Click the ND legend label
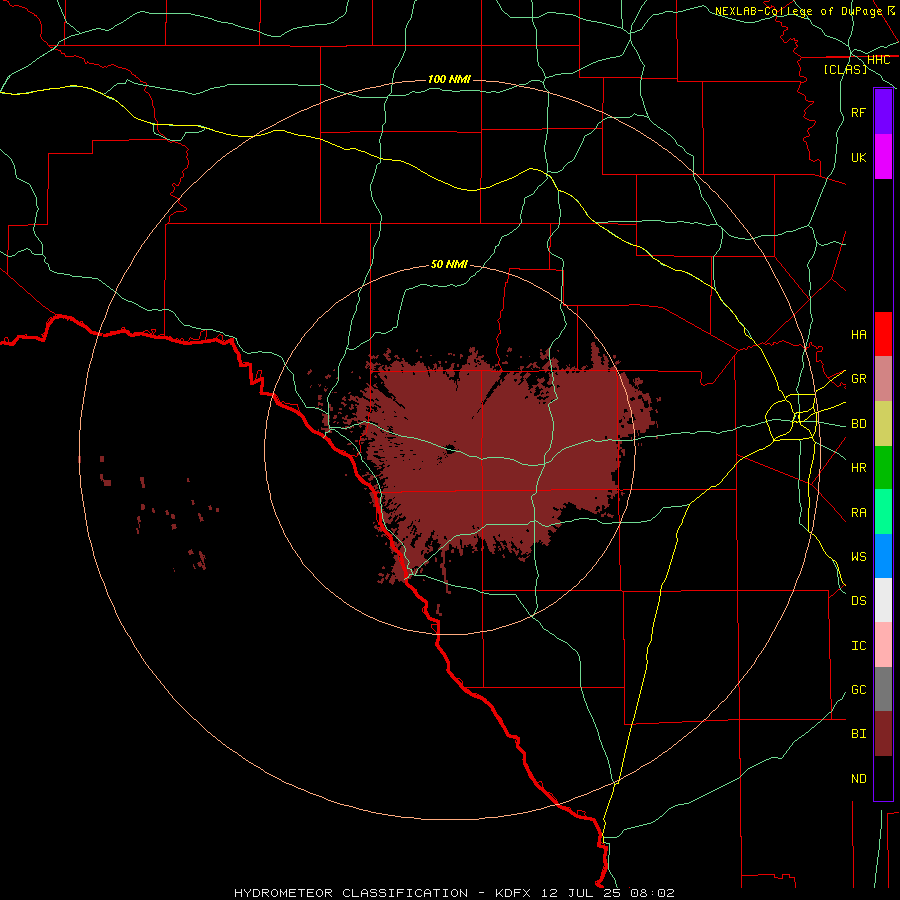Viewport: 900px width, 900px height. point(858,779)
